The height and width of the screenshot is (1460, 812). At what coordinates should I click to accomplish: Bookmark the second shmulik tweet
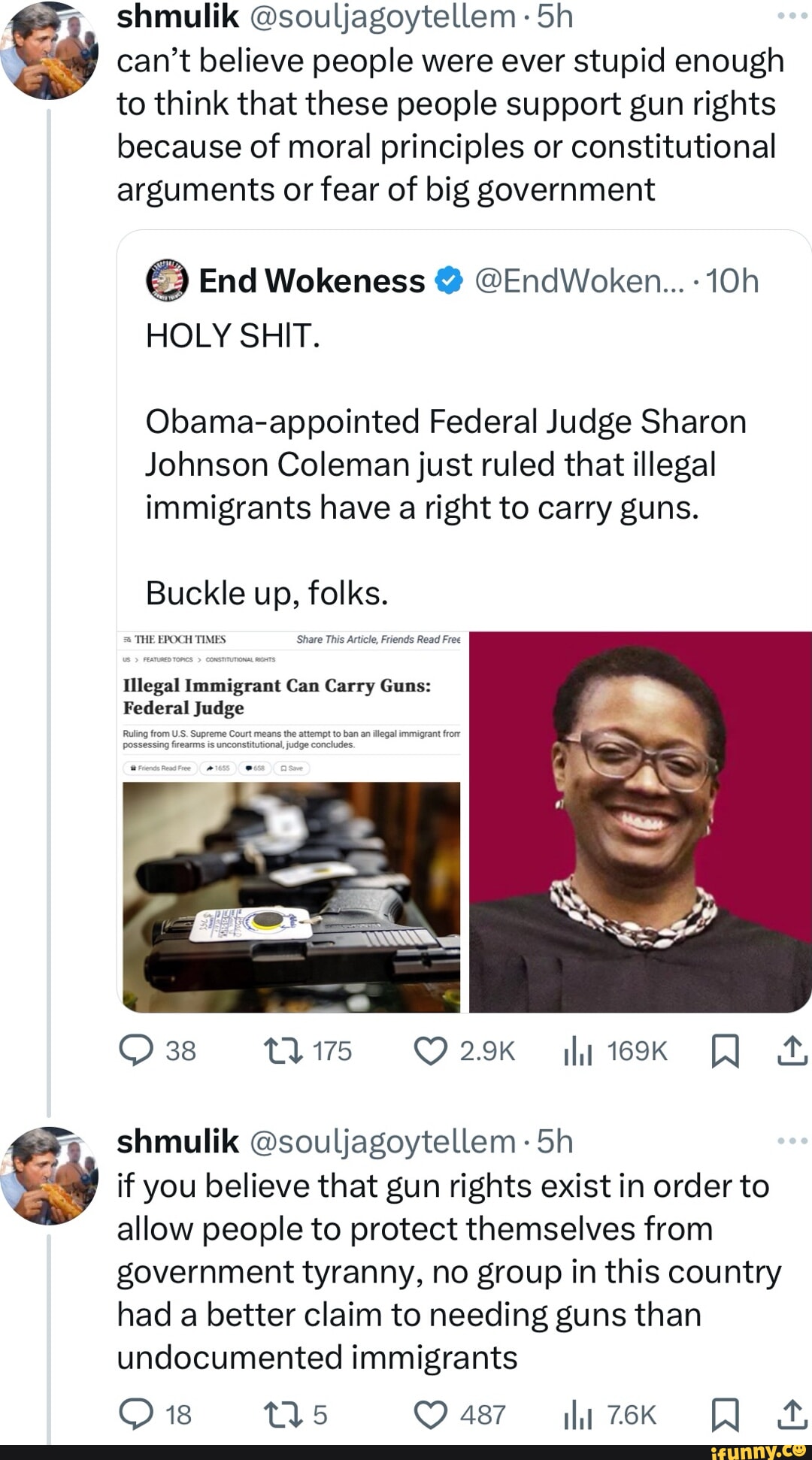(724, 1415)
